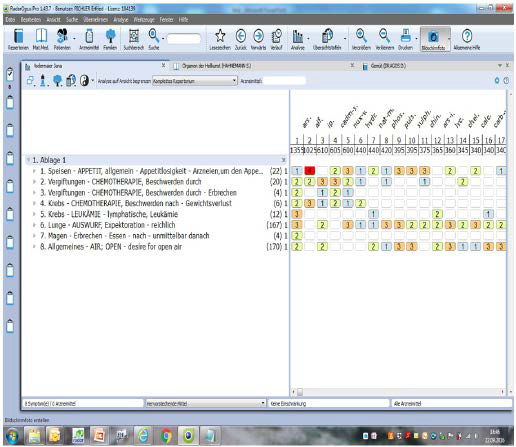
Task: Expand row '2. Vergiftungen - CHEMOTHERAPIE, Beschwerden durch'
Action: [x=34, y=182]
